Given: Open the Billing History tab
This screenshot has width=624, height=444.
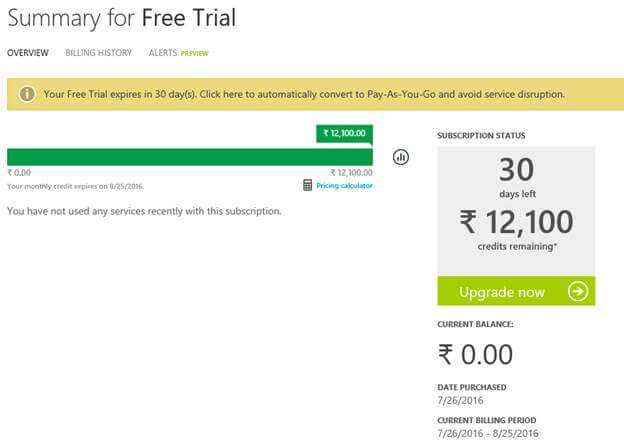Looking at the screenshot, I should [98, 53].
